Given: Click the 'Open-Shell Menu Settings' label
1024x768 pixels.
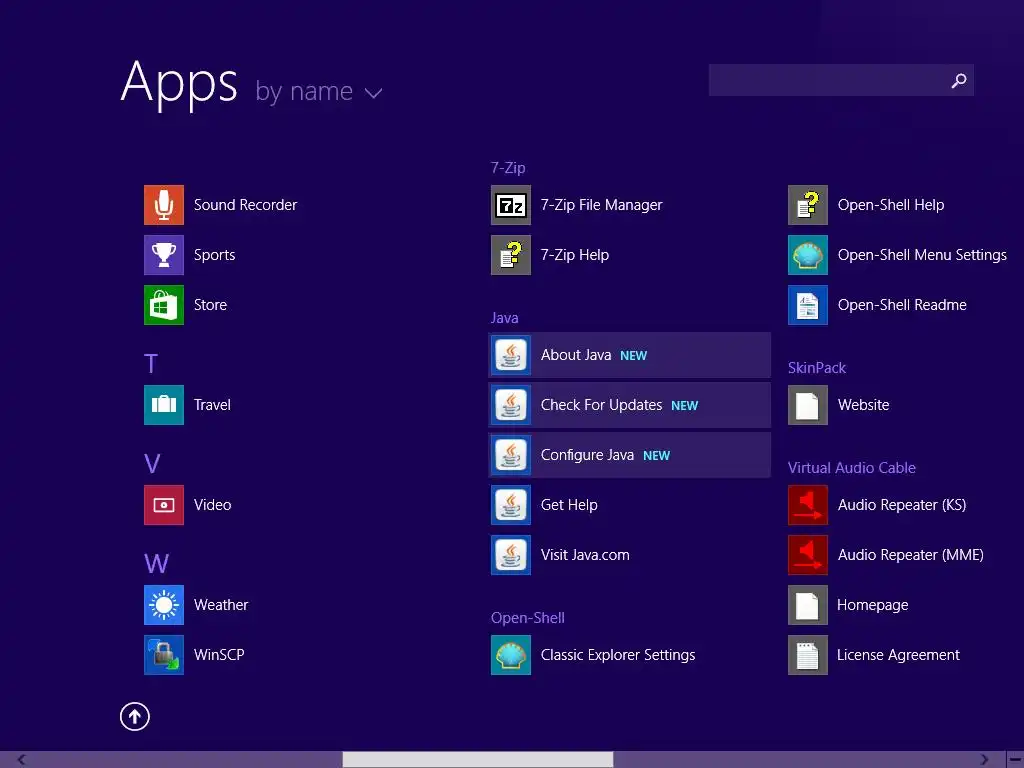Looking at the screenshot, I should pyautogui.click(x=922, y=255).
